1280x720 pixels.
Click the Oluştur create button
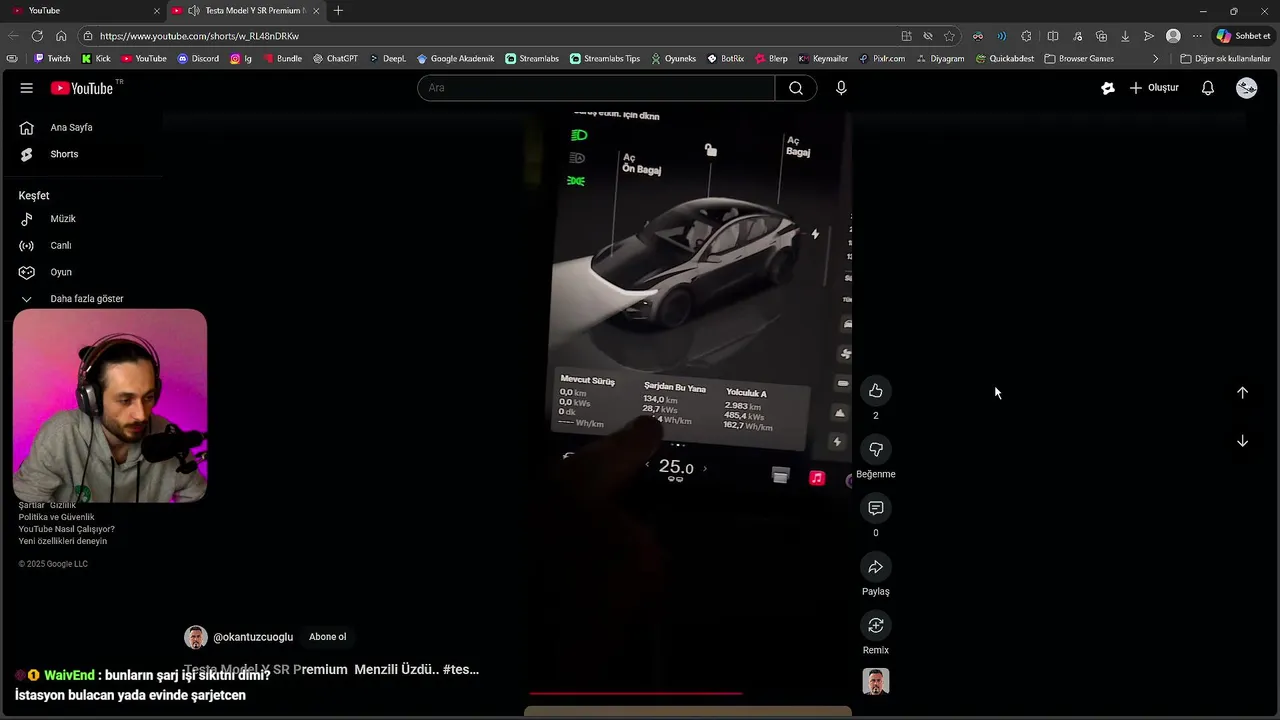click(x=1154, y=88)
